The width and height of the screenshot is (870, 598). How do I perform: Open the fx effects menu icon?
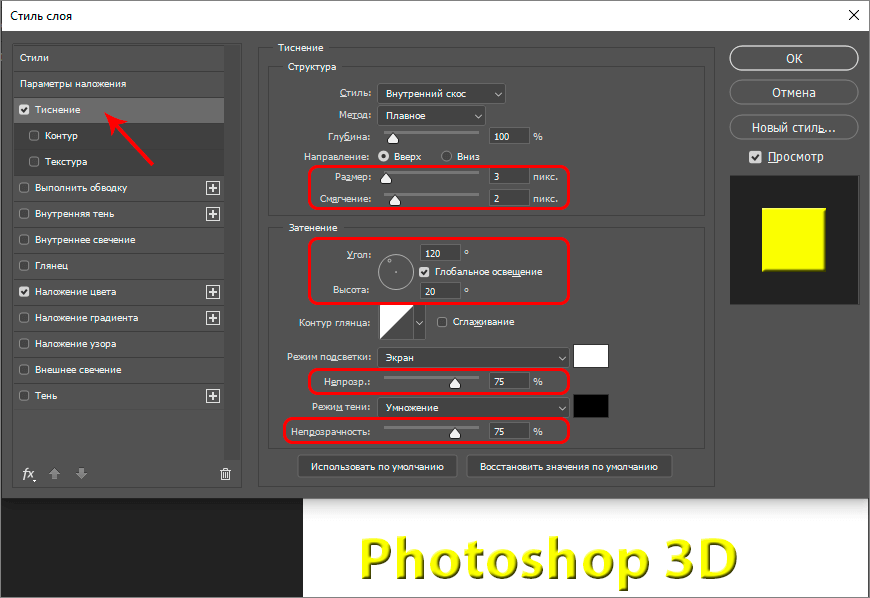tap(29, 474)
